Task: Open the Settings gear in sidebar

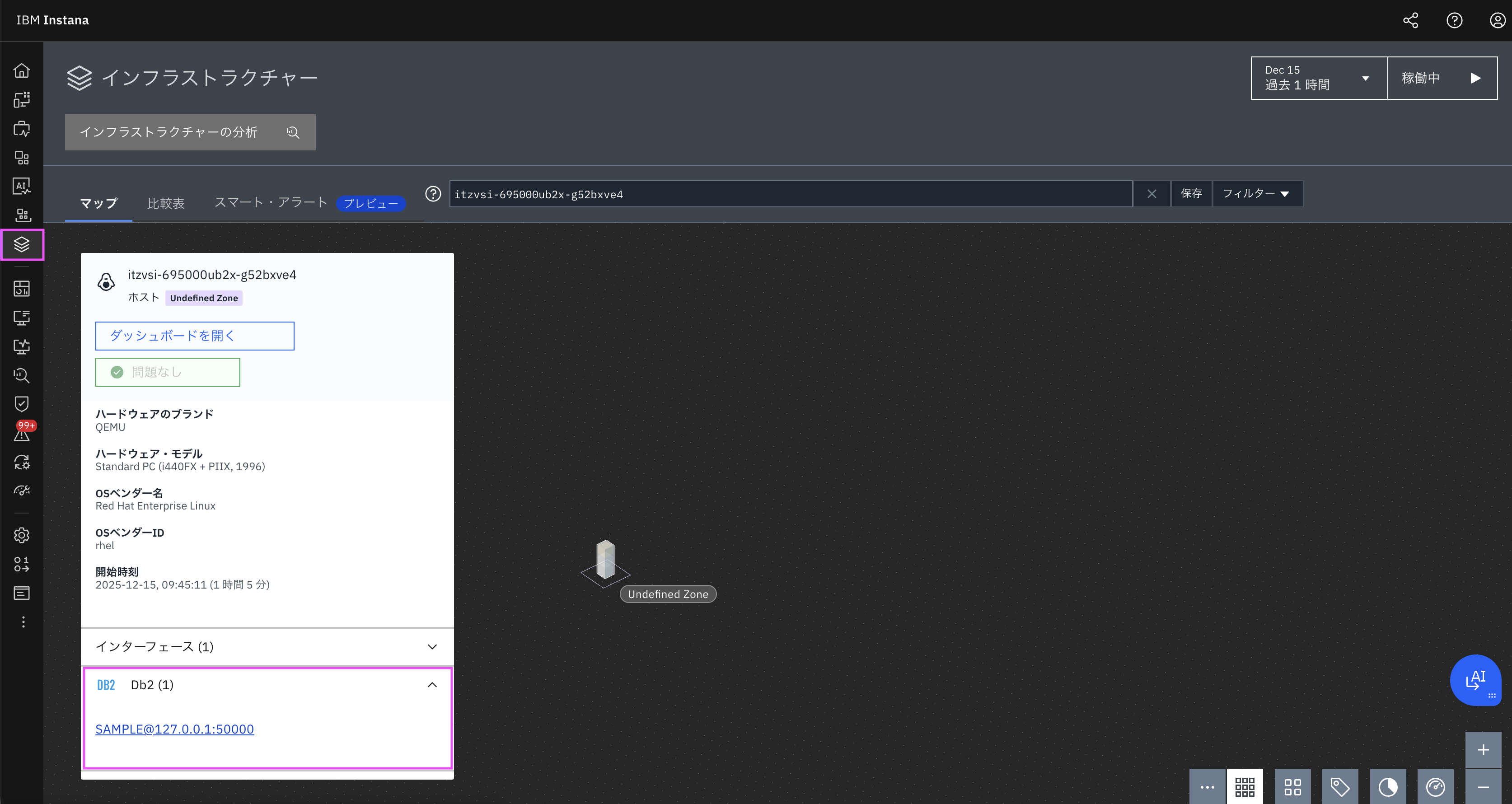Action: point(22,535)
